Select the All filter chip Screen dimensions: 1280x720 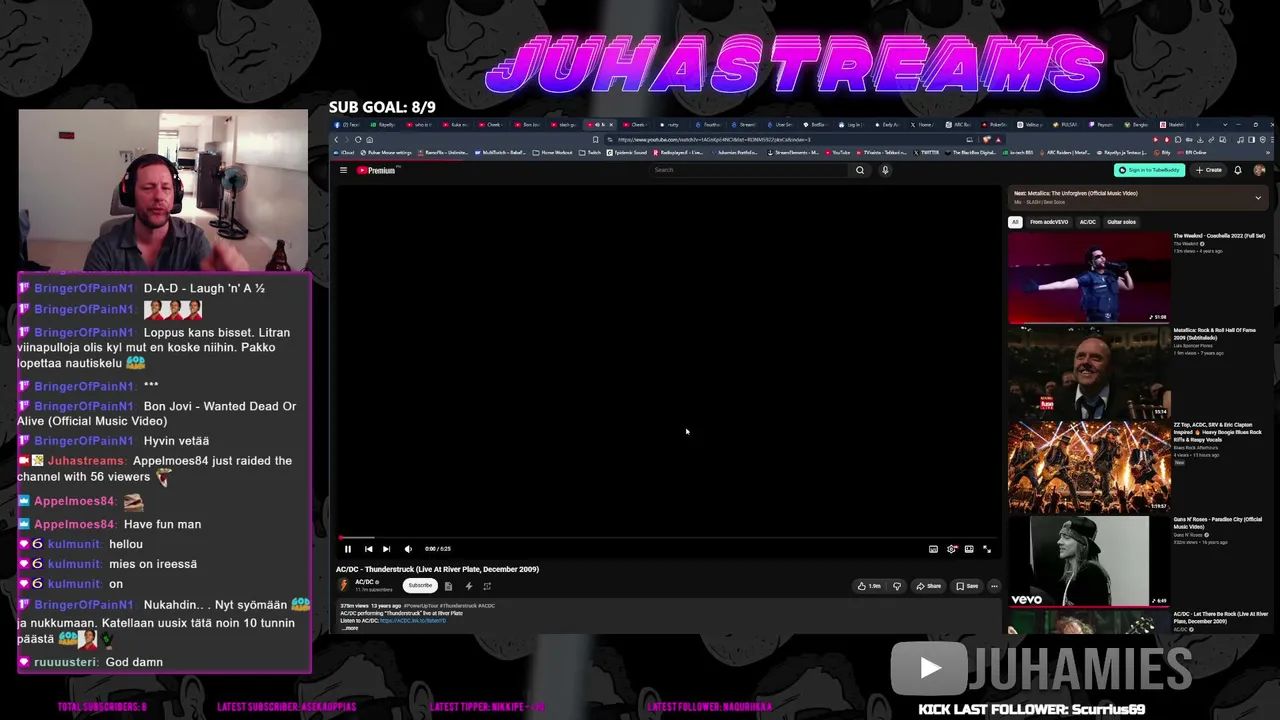coord(1015,222)
